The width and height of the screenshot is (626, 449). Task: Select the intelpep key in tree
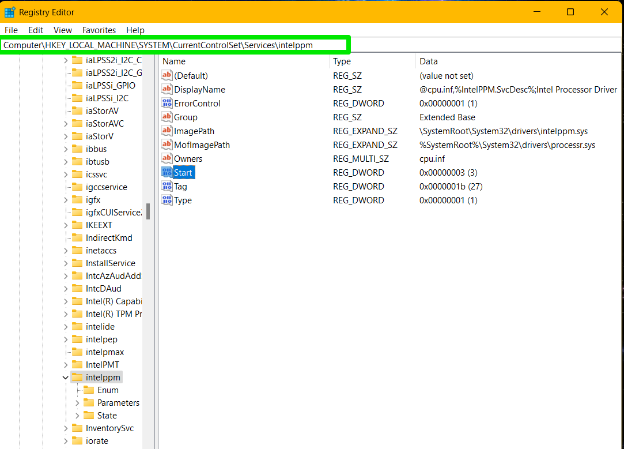(x=101, y=339)
